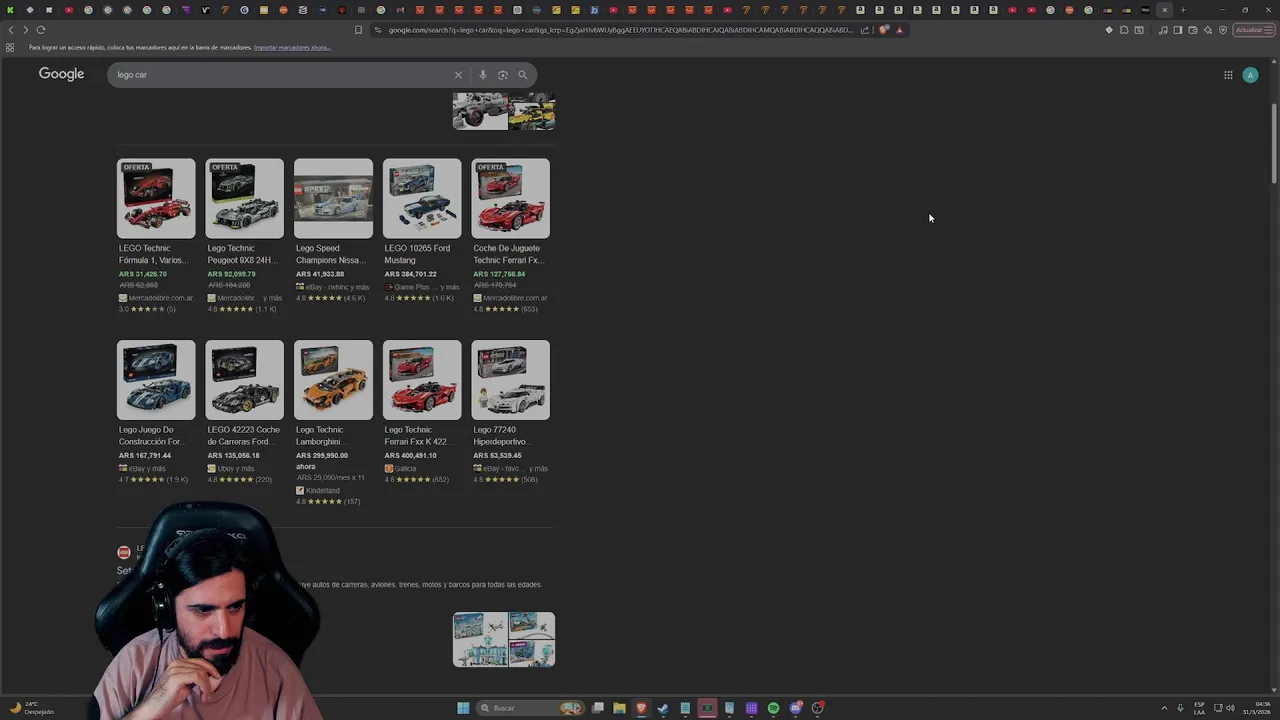The height and width of the screenshot is (720, 1280).
Task: Open Lego Technic Lamborghini product image
Action: click(x=333, y=380)
